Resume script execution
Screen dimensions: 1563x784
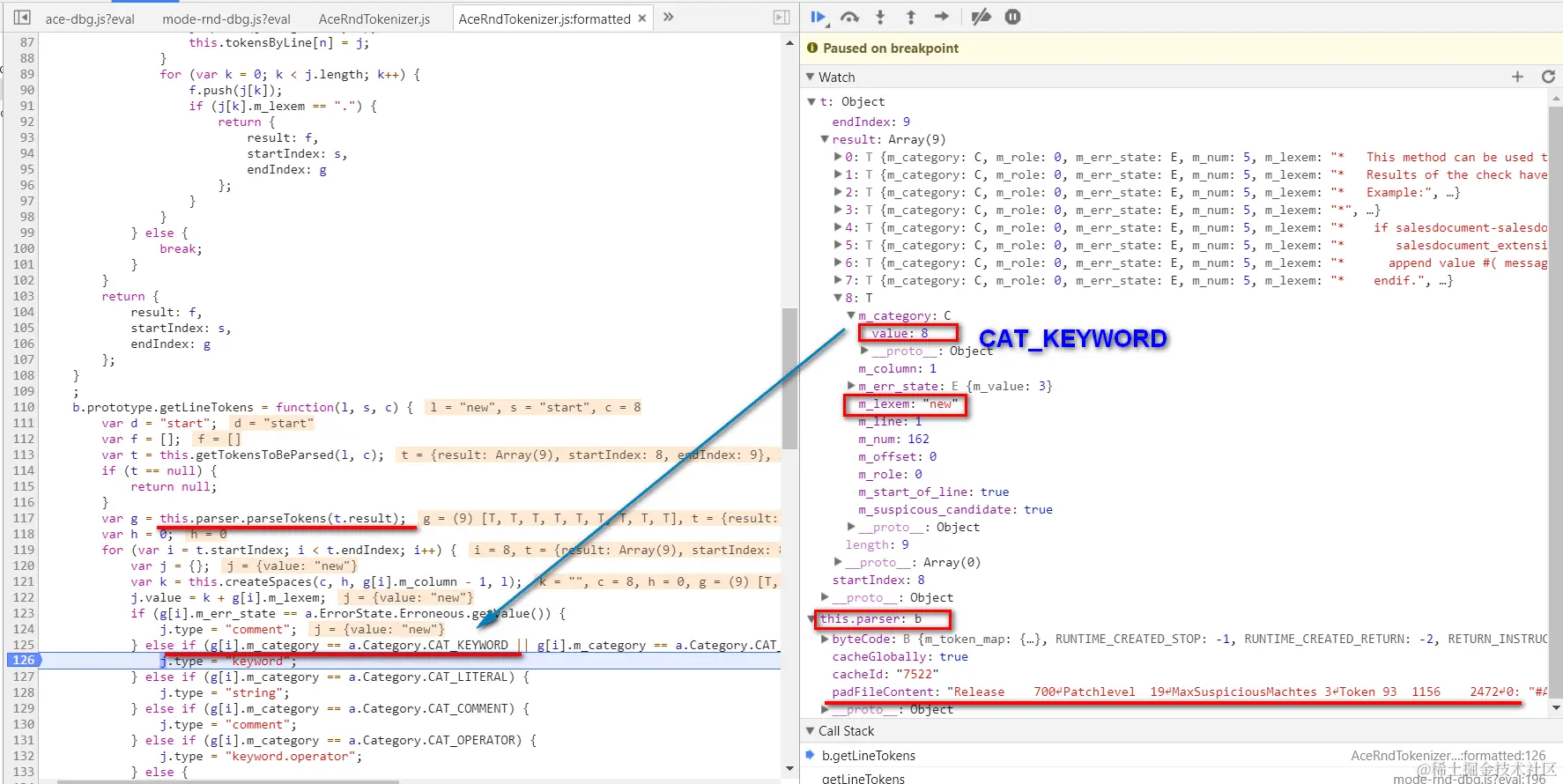819,17
